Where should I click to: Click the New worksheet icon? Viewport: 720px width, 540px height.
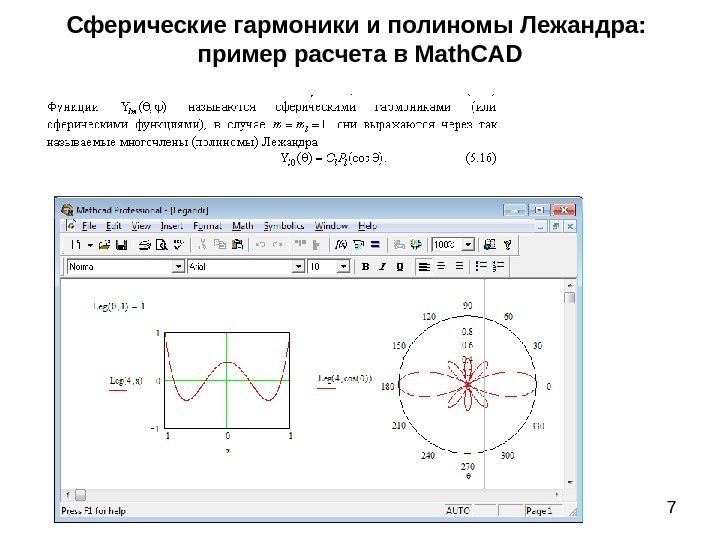(x=75, y=245)
